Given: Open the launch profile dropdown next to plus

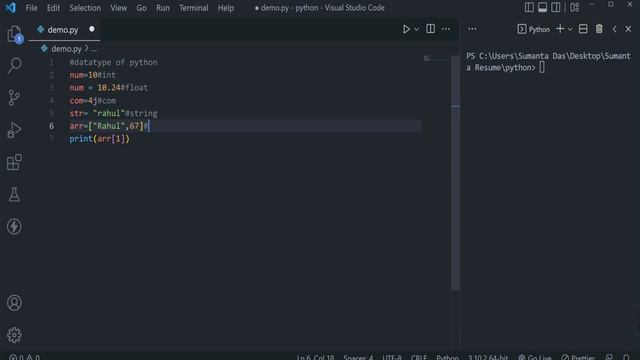Looking at the screenshot, I should tap(570, 29).
